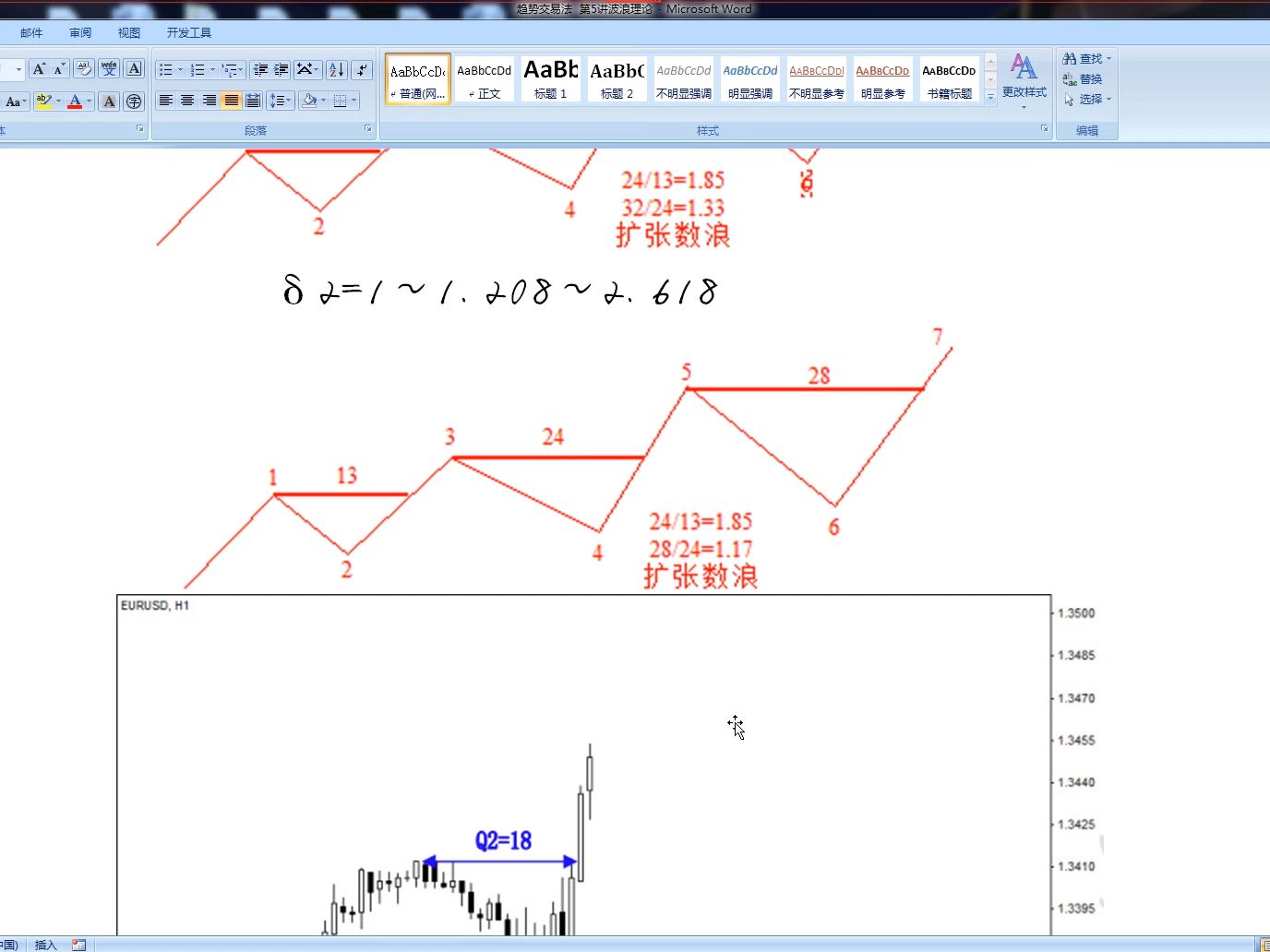1270x952 pixels.
Task: Apply paragraph shading fill
Action: tap(309, 101)
